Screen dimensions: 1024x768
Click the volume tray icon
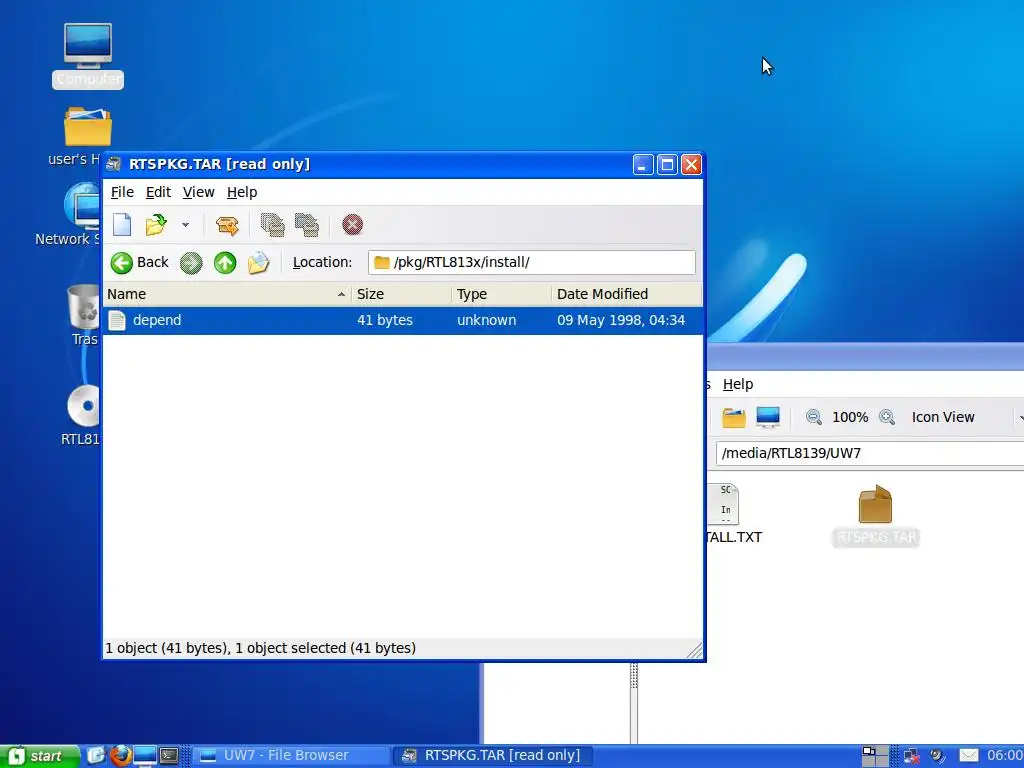938,756
